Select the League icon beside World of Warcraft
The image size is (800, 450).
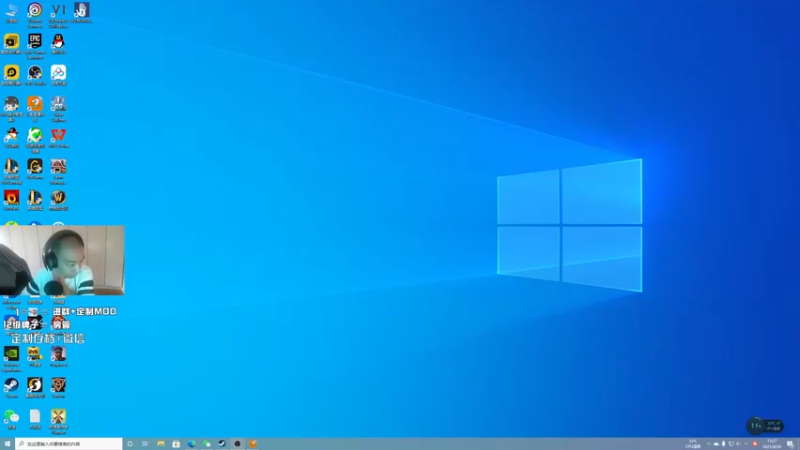pyautogui.click(x=35, y=200)
